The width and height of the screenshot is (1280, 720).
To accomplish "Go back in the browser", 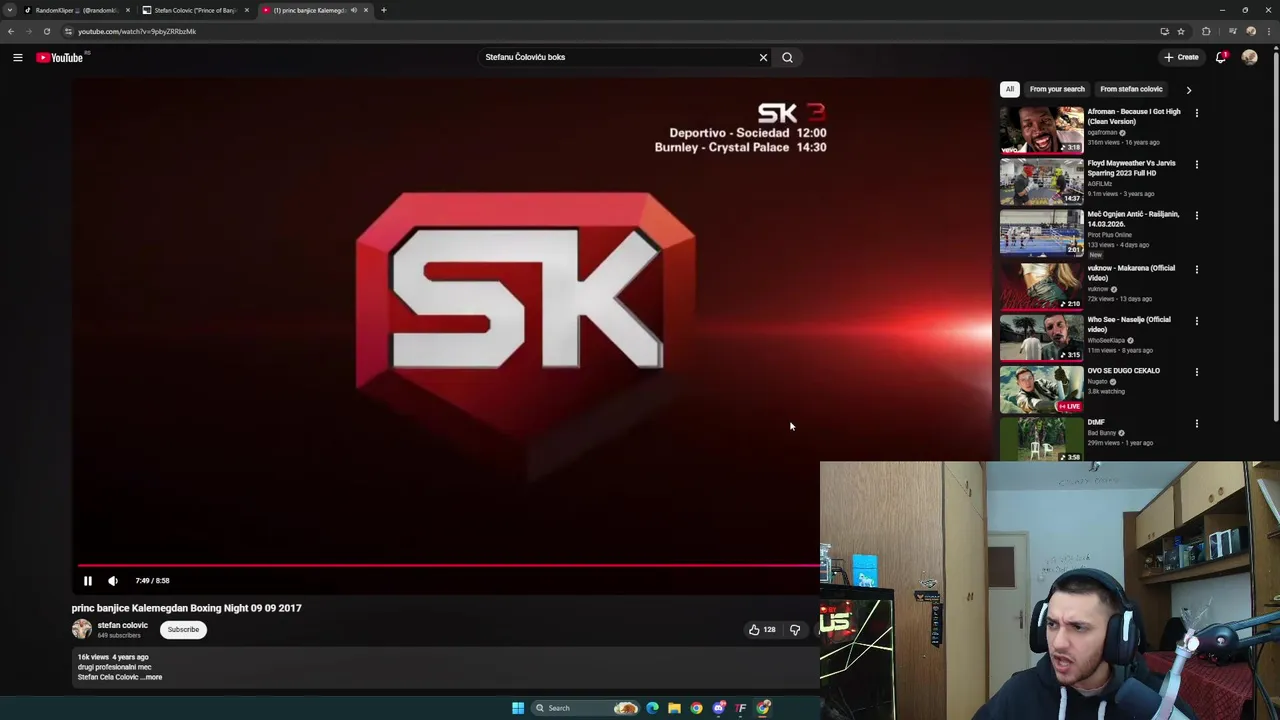I will coord(11,31).
